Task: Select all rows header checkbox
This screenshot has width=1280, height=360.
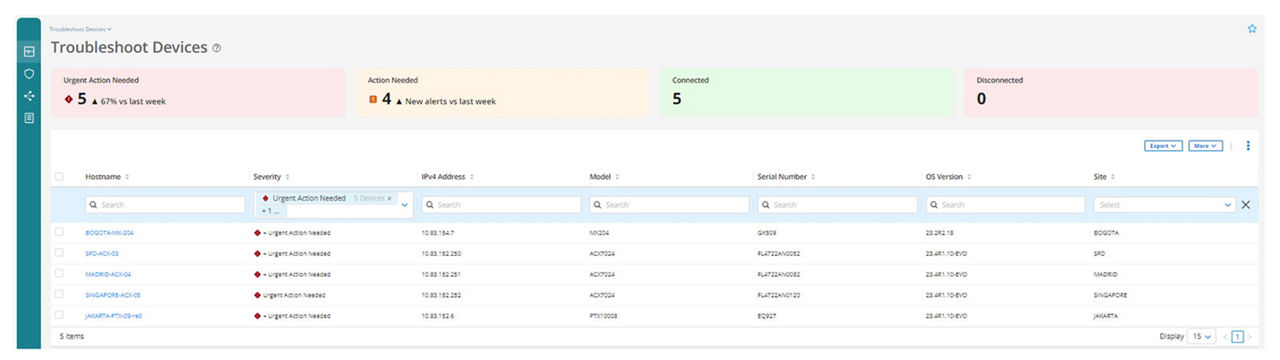Action: [59, 177]
